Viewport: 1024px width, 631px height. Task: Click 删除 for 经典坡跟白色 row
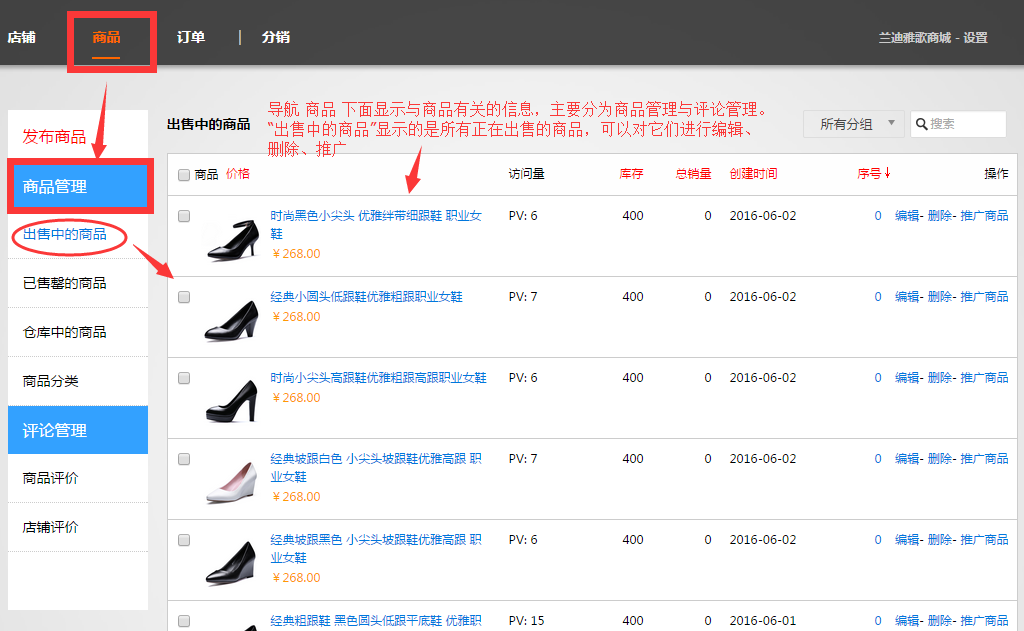point(939,459)
